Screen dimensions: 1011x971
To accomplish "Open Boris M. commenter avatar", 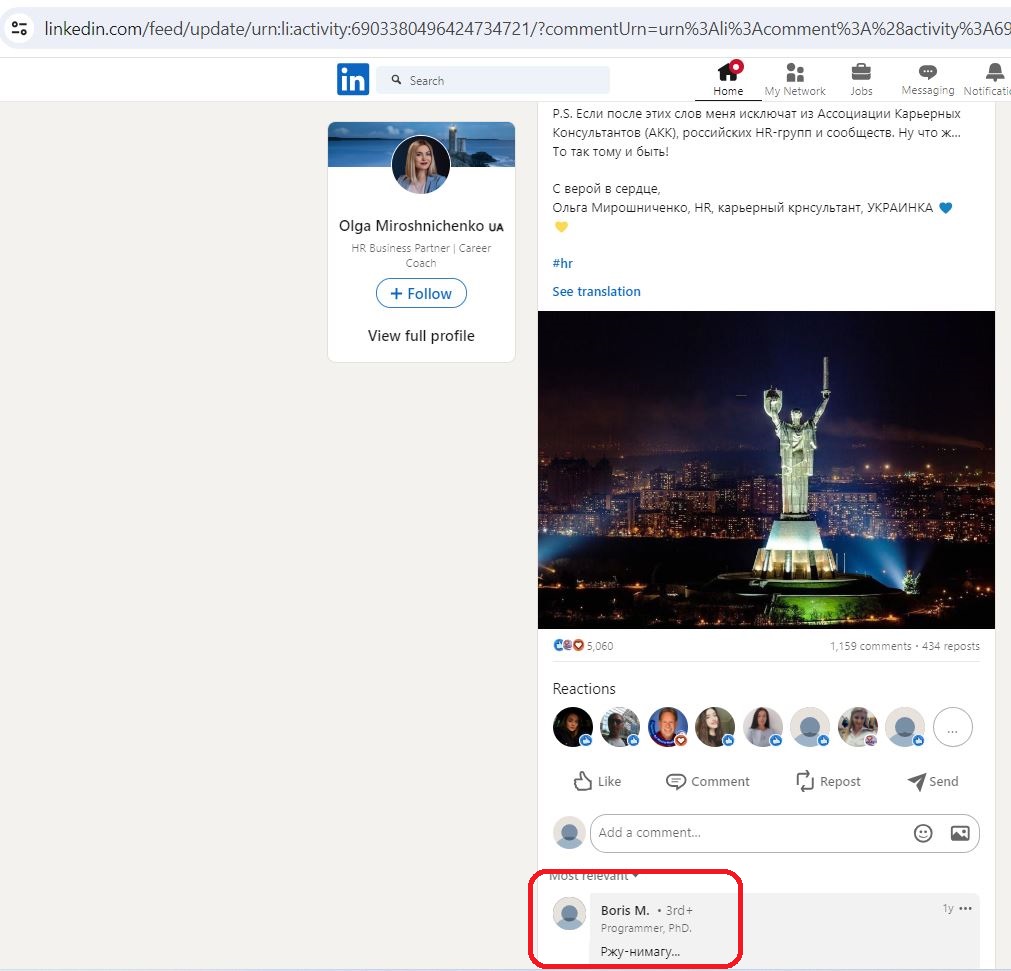I will tap(569, 914).
